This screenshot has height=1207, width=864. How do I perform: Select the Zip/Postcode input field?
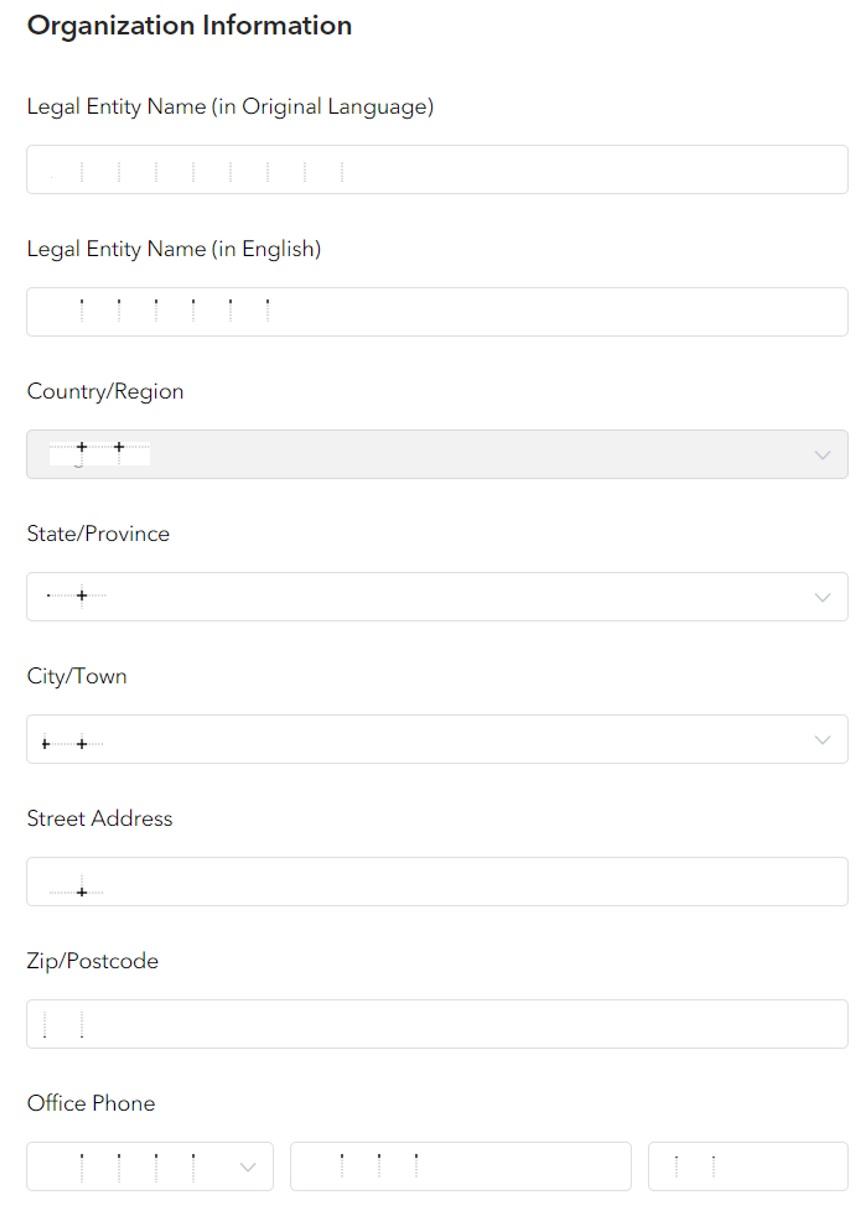(437, 1024)
